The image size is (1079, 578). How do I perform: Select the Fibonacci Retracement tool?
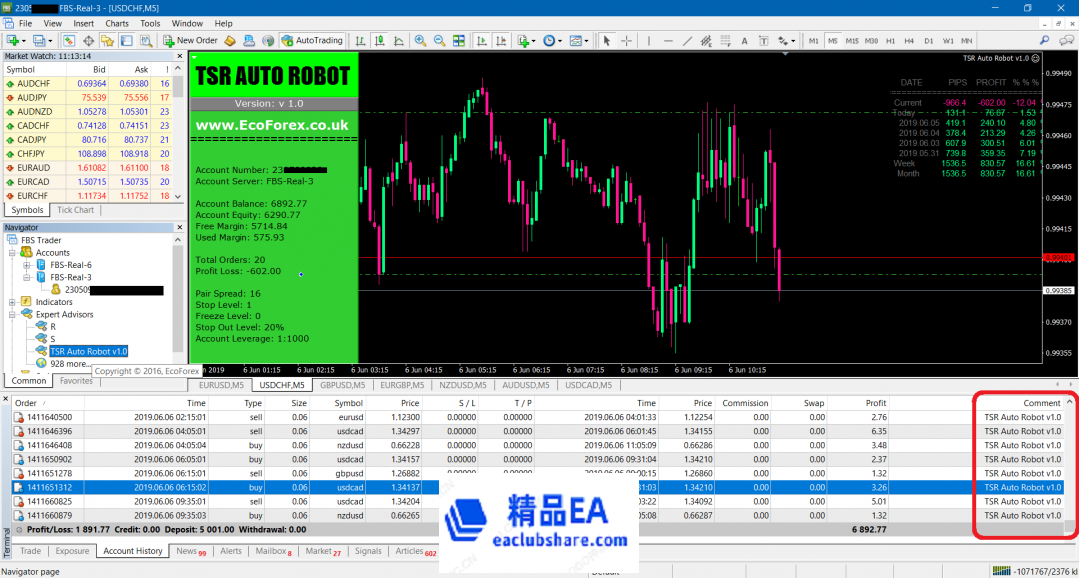[725, 41]
